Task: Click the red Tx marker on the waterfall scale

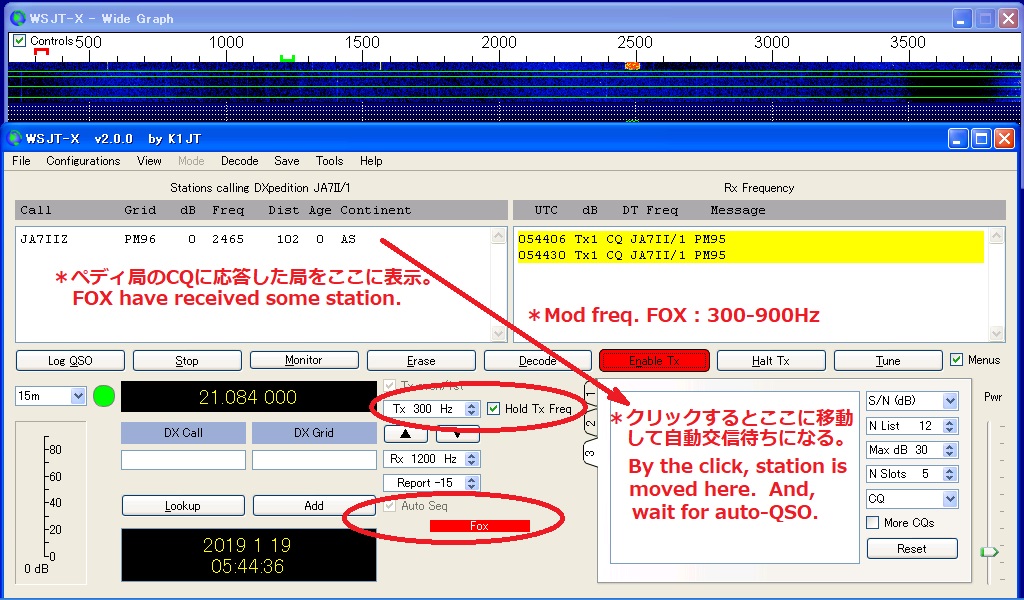Action: 41,52
